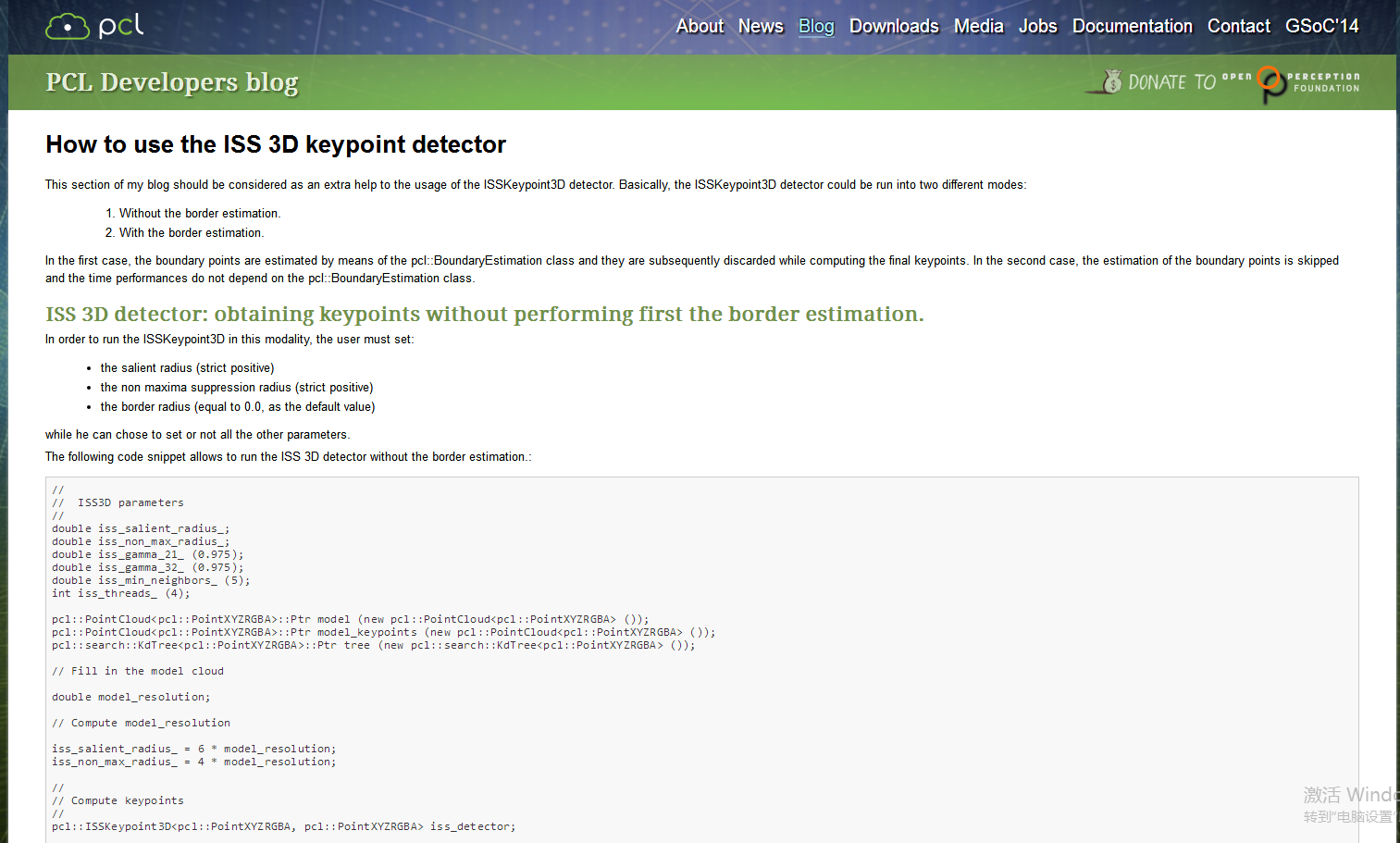Click the Donate to Open Perception Foundation banner

1222,83
